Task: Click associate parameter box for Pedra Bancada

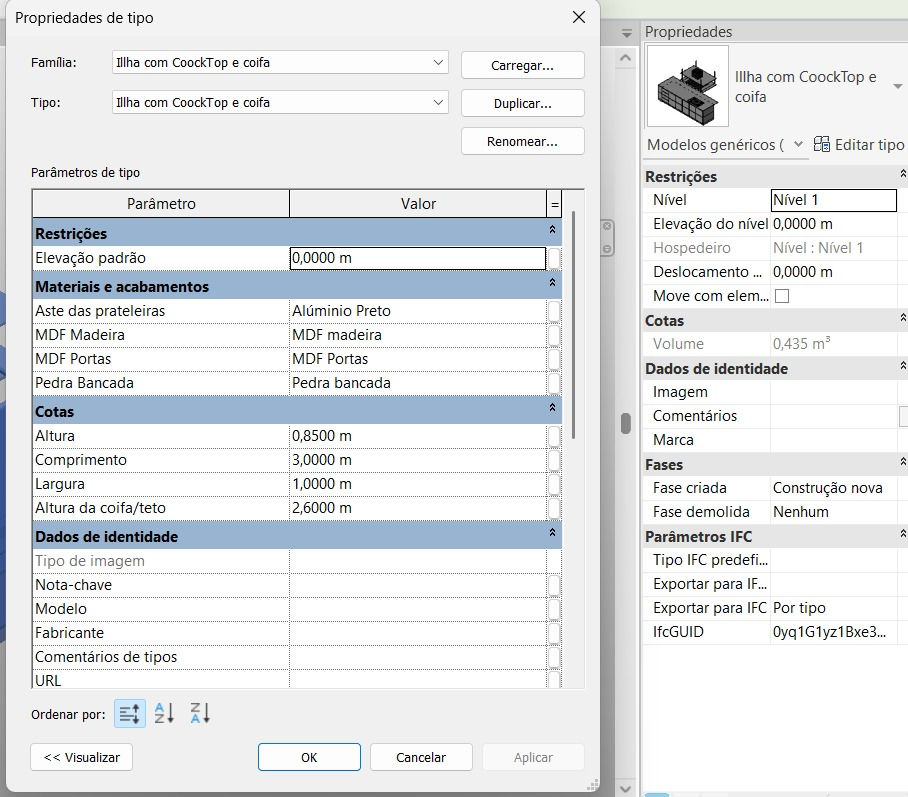Action: coord(554,383)
